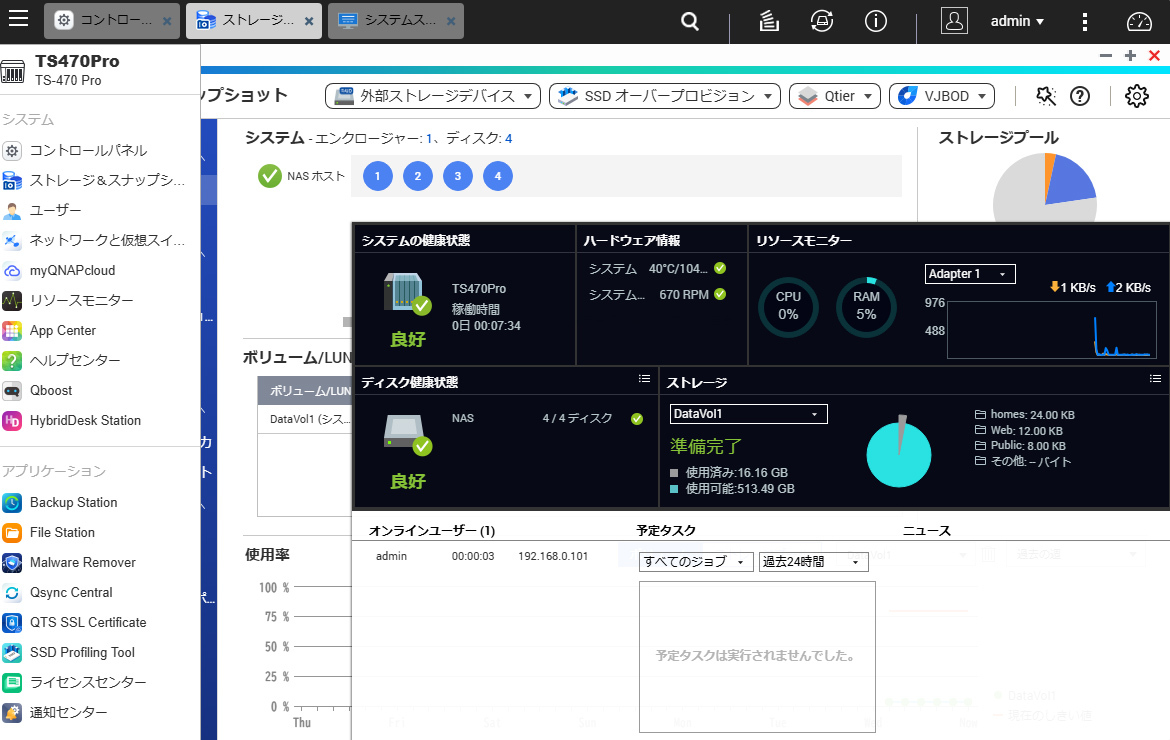Select disk 2 in NAS host
The image size is (1170, 740).
(x=418, y=176)
